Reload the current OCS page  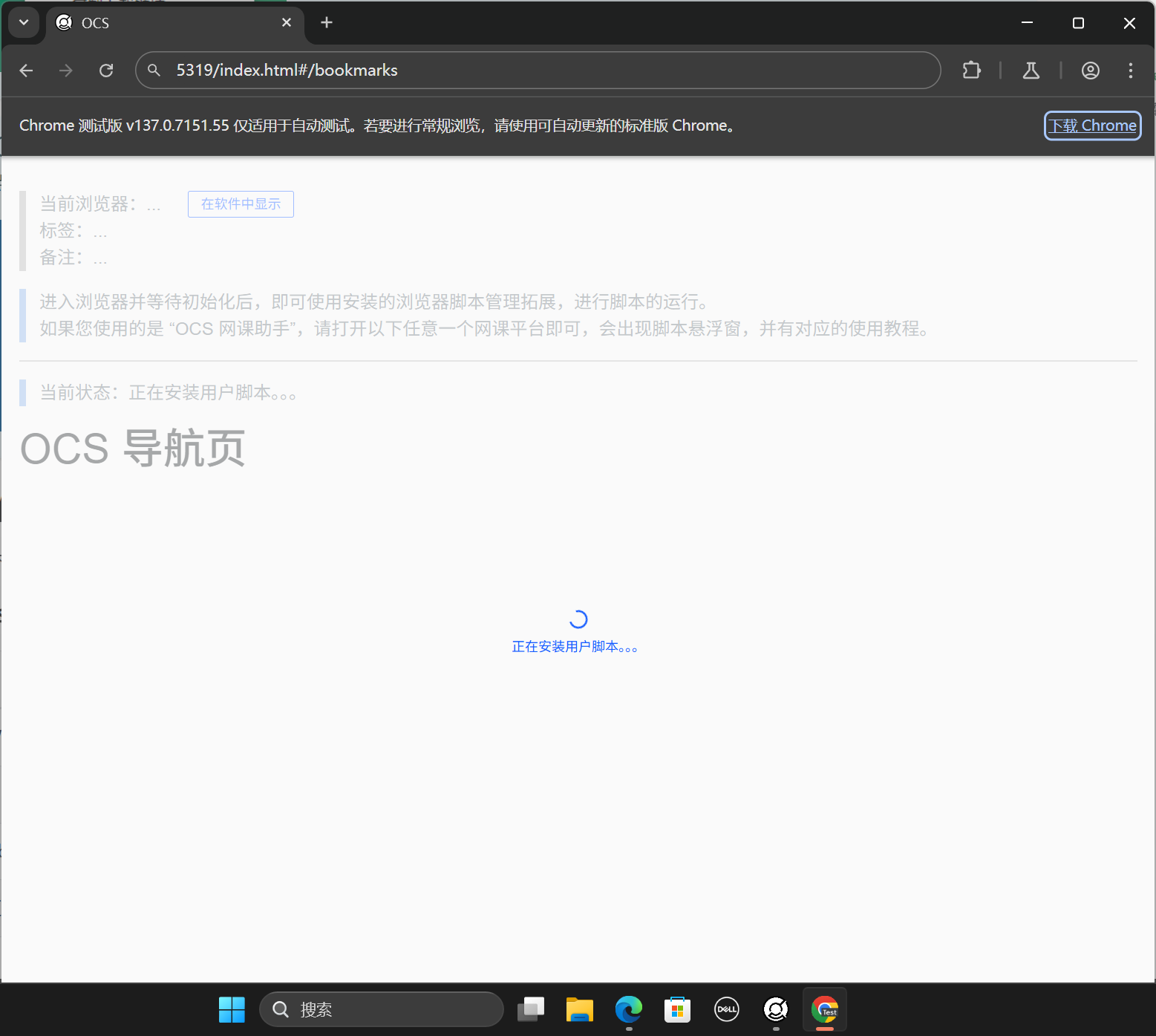pyautogui.click(x=106, y=71)
